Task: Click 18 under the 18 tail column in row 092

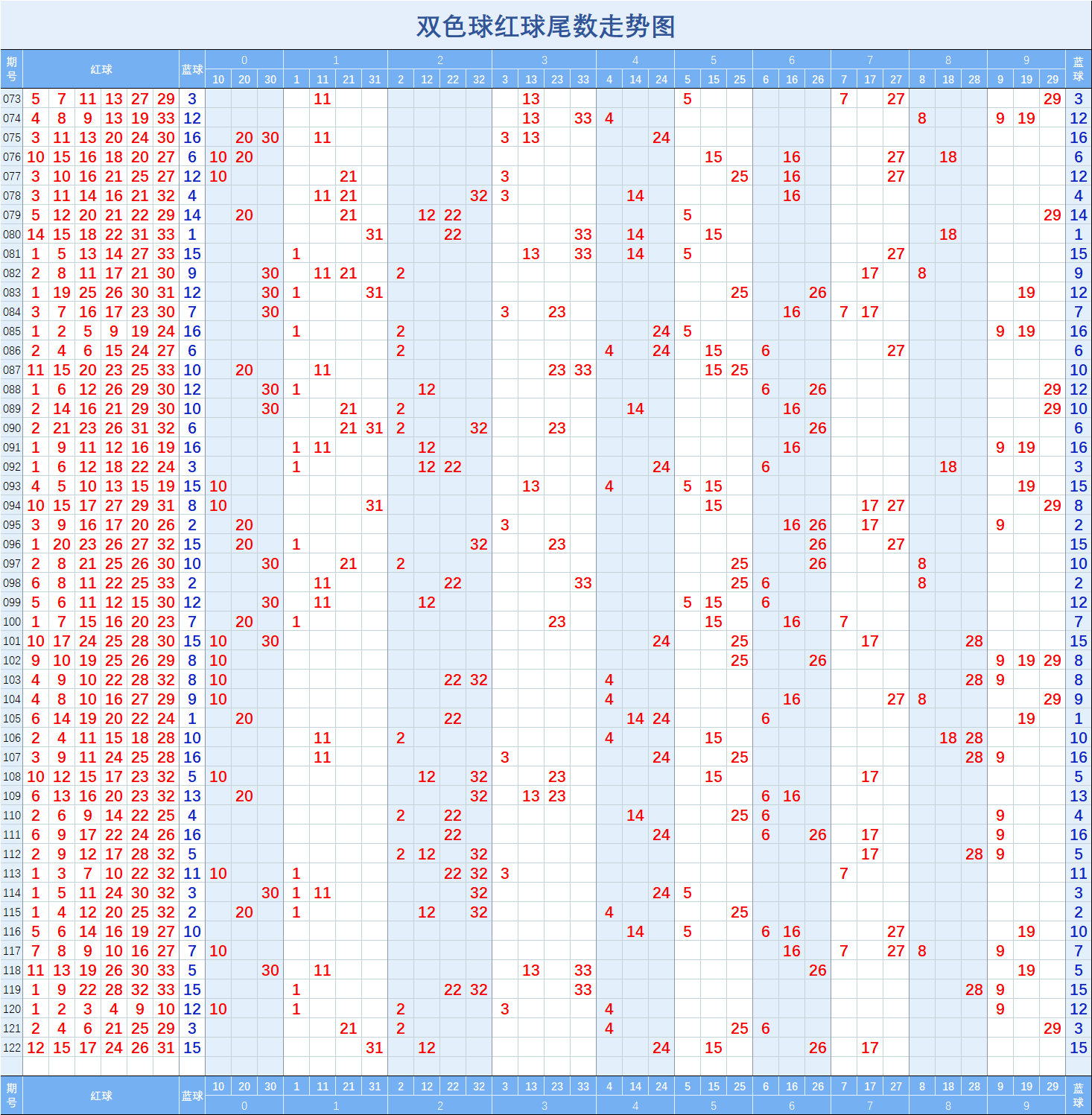Action: coord(948,467)
